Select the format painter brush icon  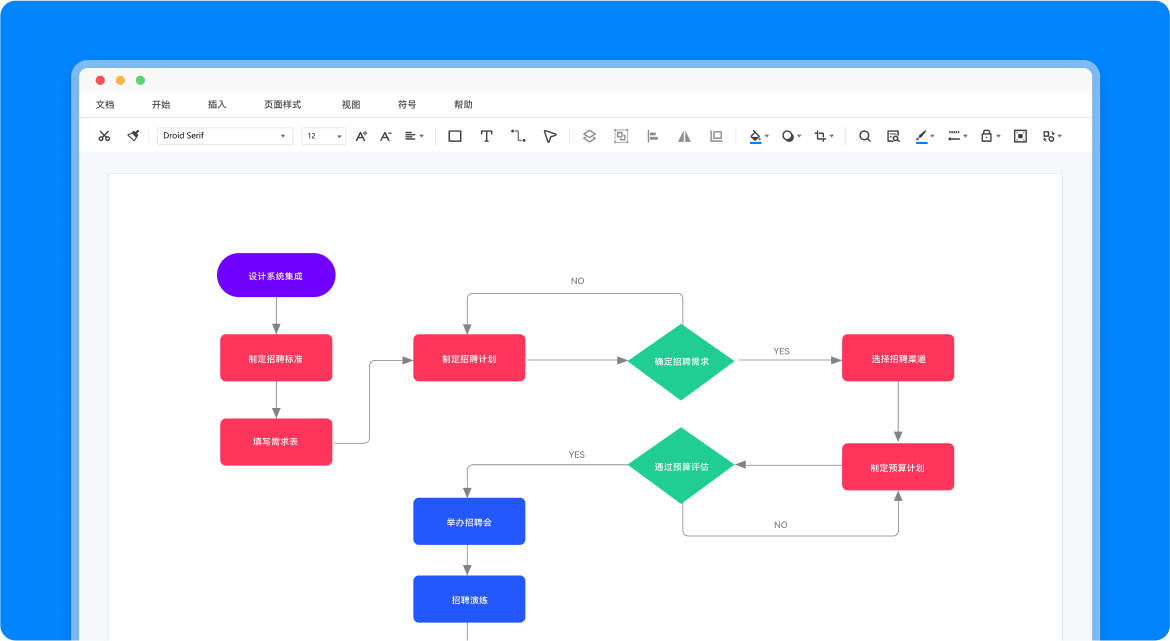pos(133,136)
